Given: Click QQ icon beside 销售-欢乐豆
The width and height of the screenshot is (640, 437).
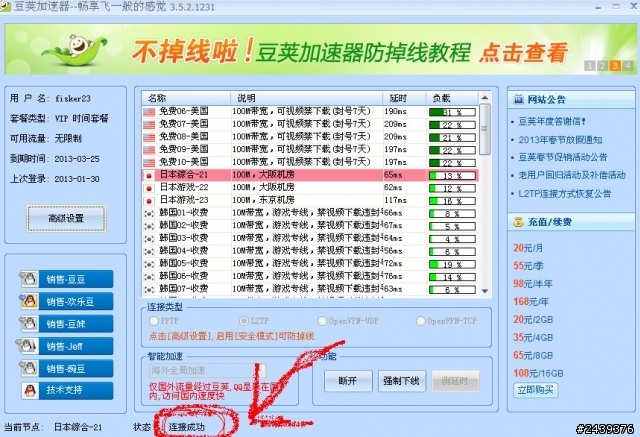Looking at the screenshot, I should (x=29, y=302).
